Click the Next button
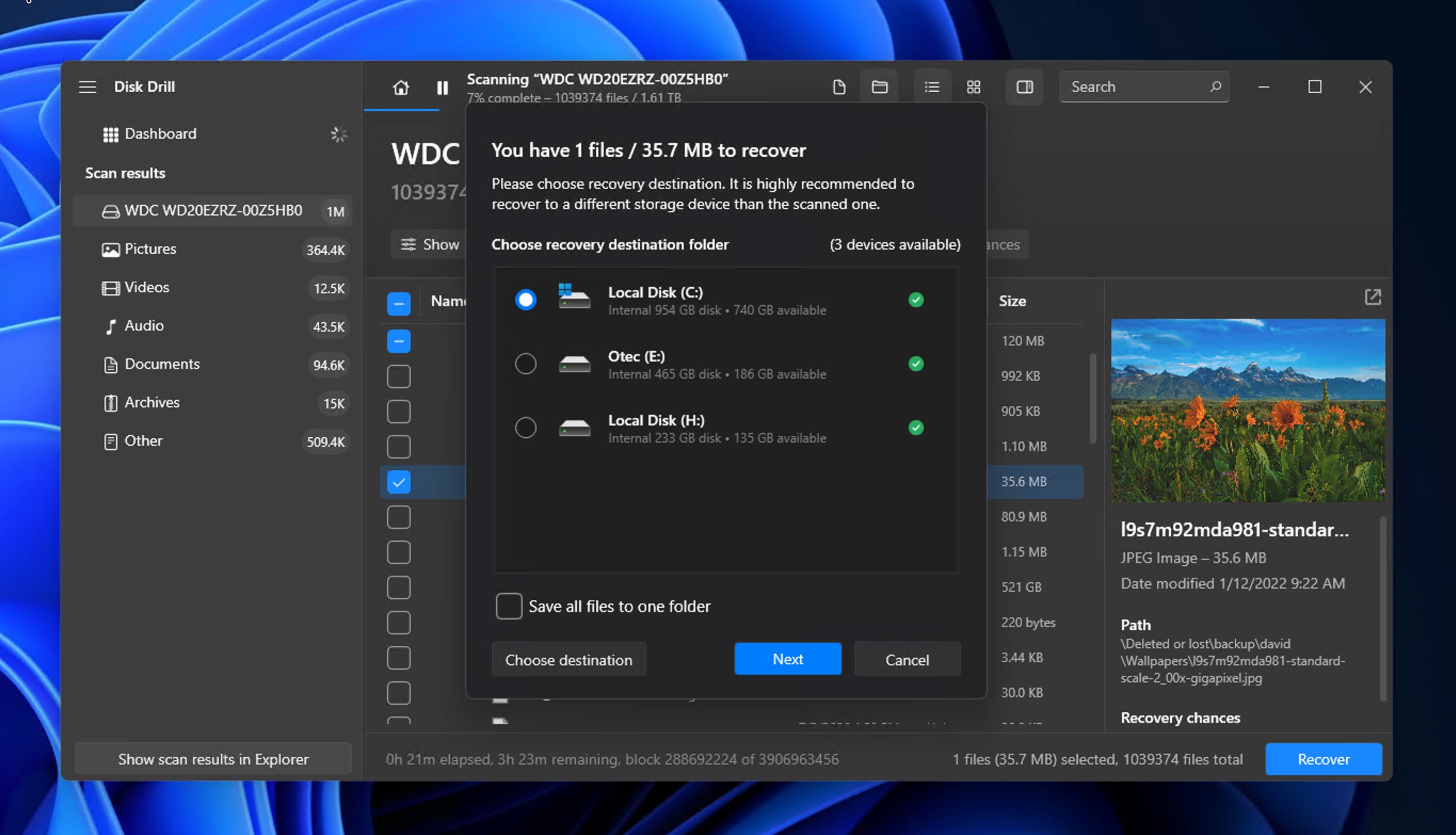 coord(787,659)
